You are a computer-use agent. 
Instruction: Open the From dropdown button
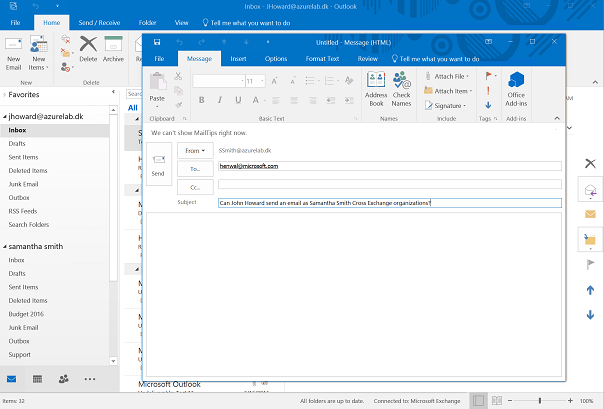[x=195, y=151]
